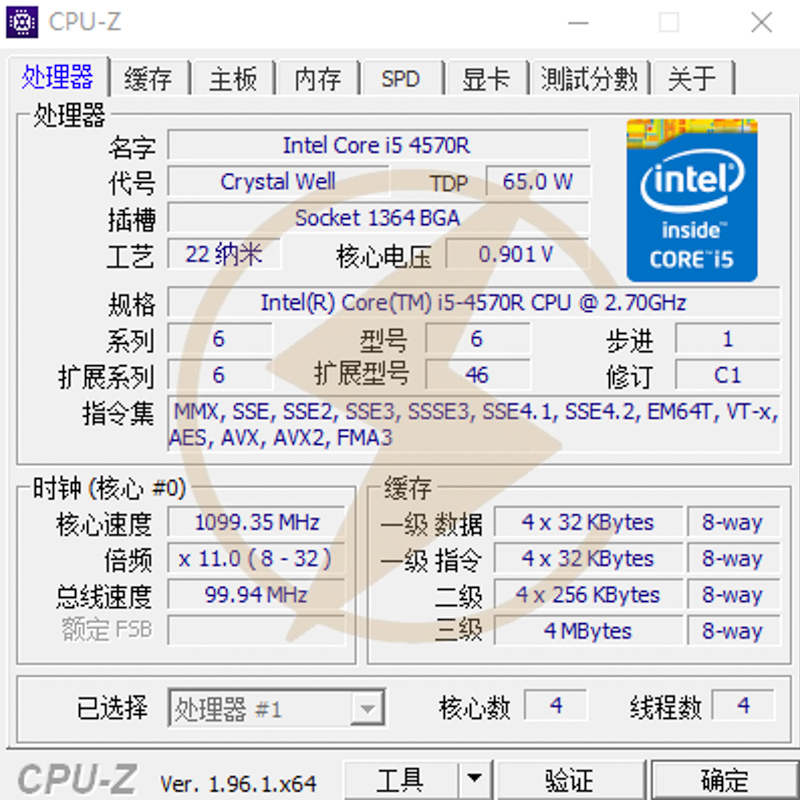Go to the 測試分數 tab

point(589,78)
